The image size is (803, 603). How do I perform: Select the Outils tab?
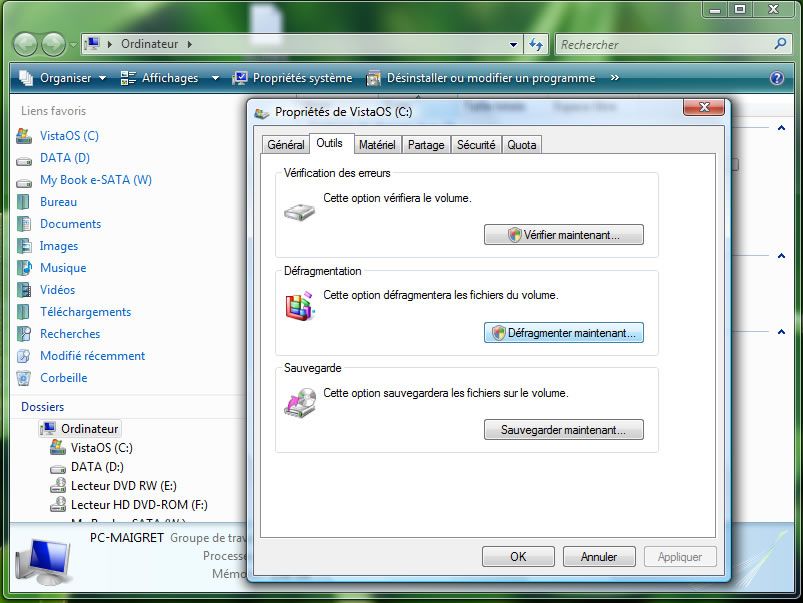(329, 143)
